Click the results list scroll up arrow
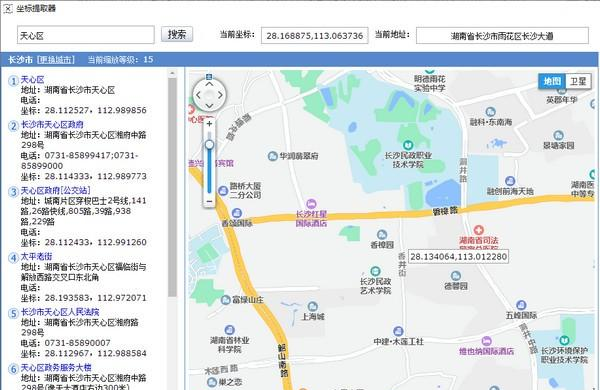The image size is (600, 390). (172, 73)
